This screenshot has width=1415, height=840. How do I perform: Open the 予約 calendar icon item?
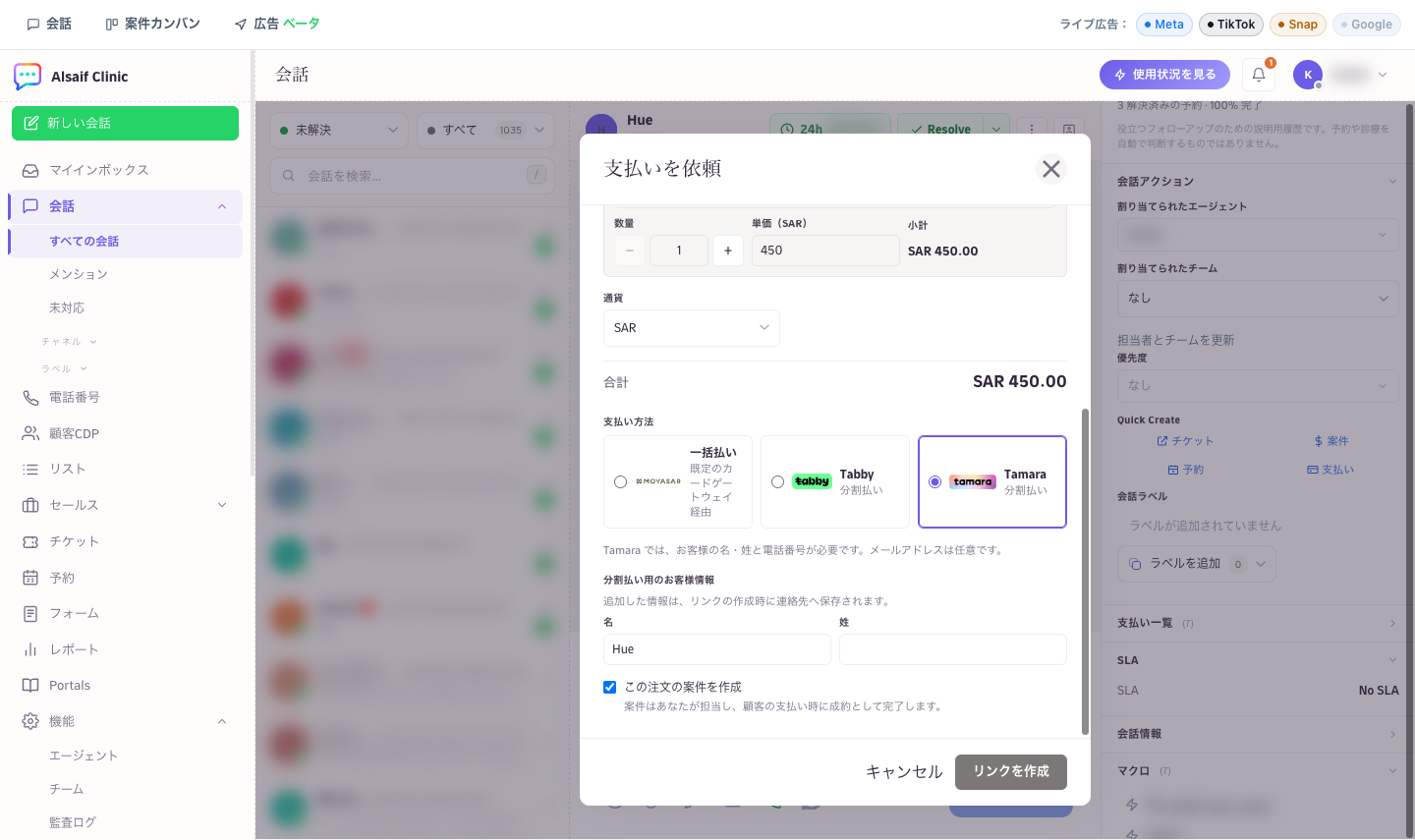click(x=126, y=578)
